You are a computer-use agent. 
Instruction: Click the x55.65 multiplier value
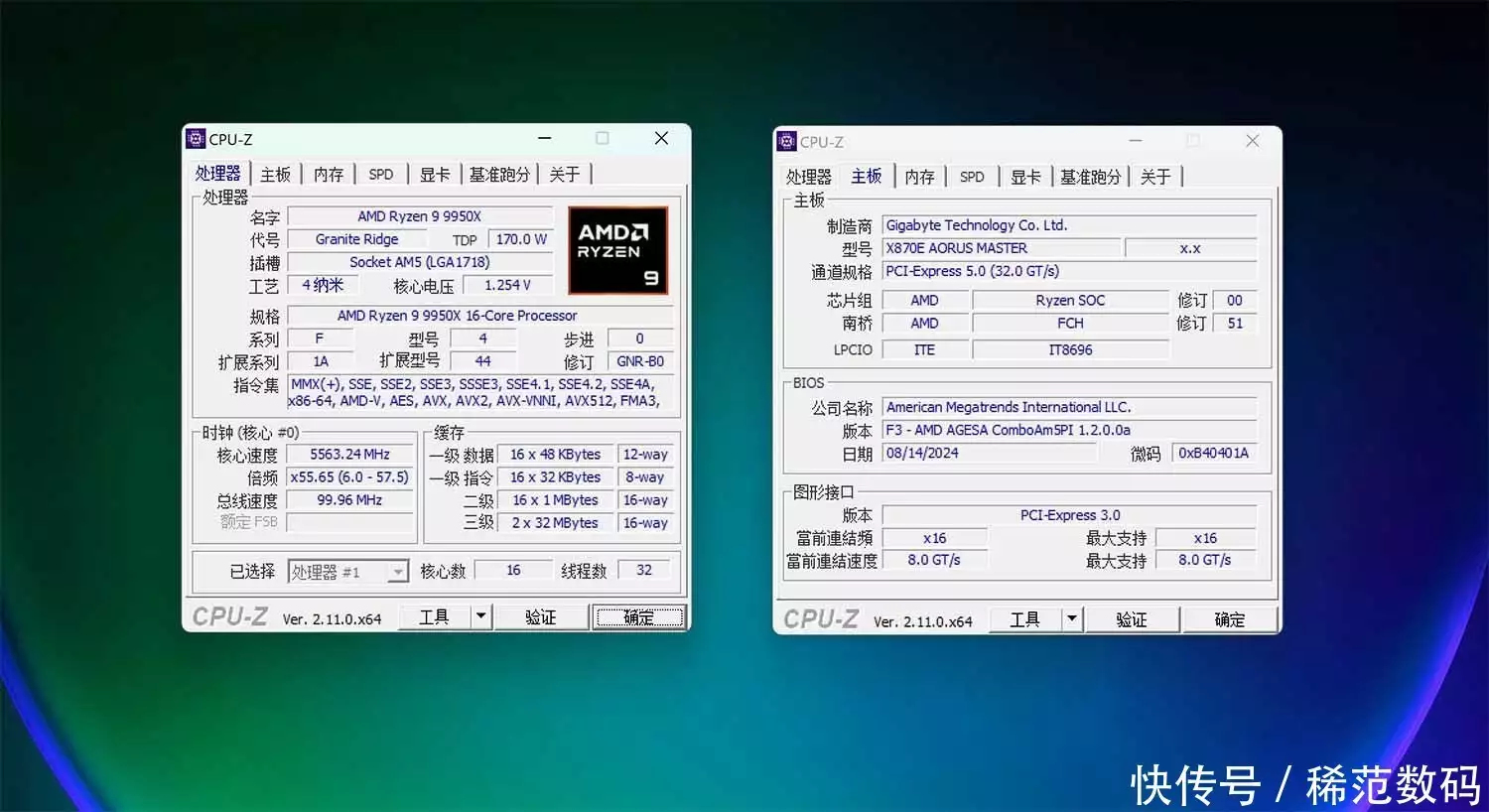[x=349, y=476]
